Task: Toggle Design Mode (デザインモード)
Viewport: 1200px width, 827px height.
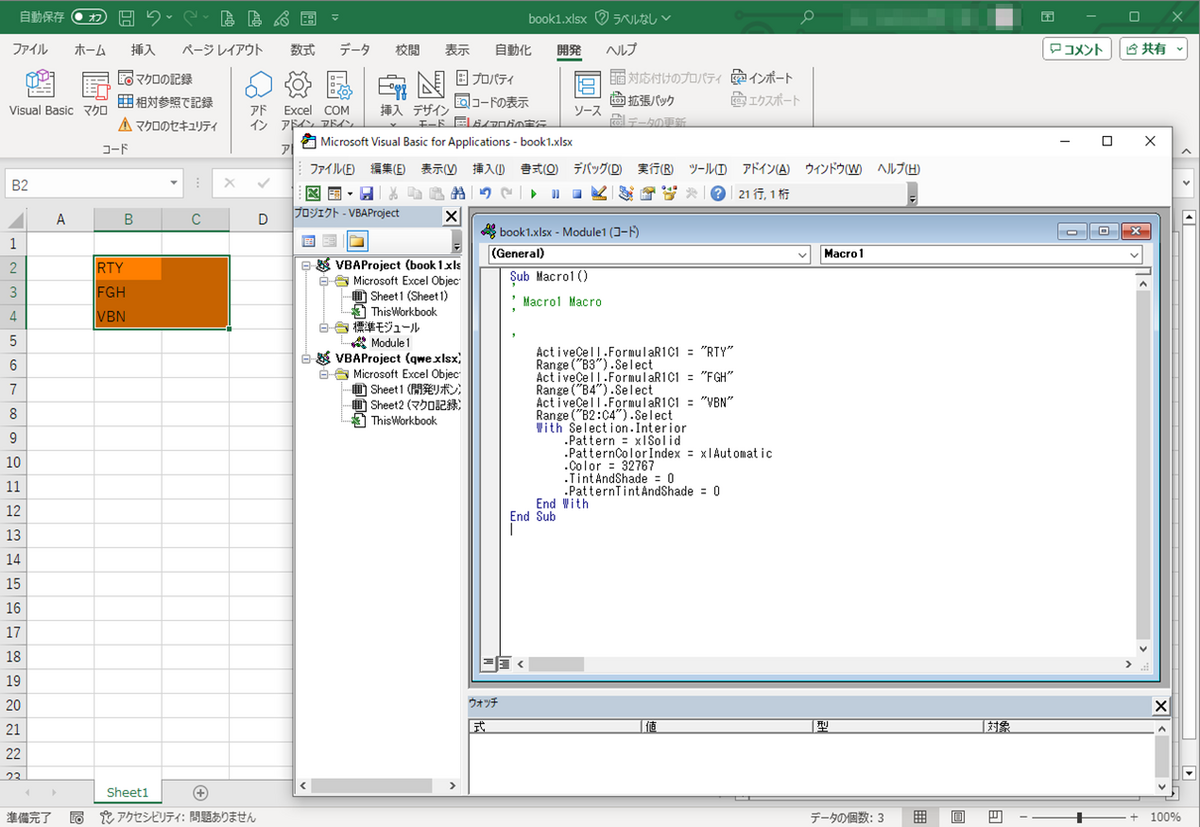Action: [x=431, y=98]
